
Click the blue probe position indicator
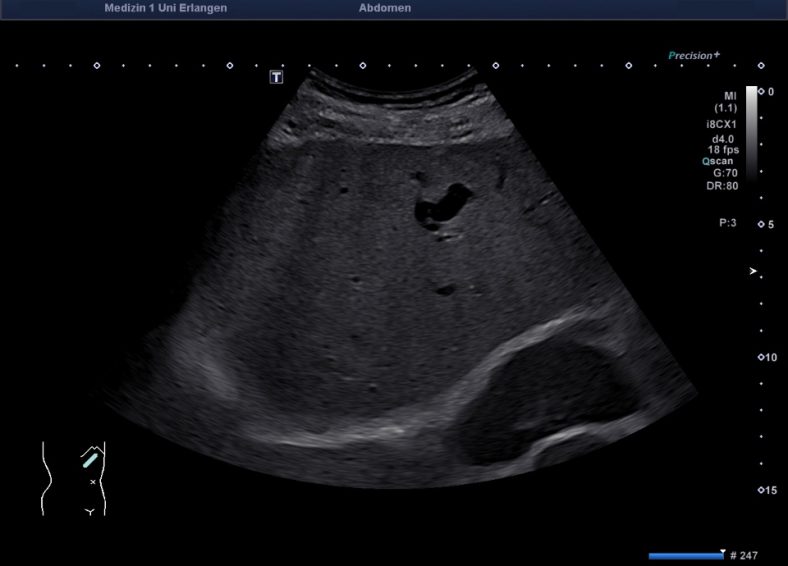(90, 459)
